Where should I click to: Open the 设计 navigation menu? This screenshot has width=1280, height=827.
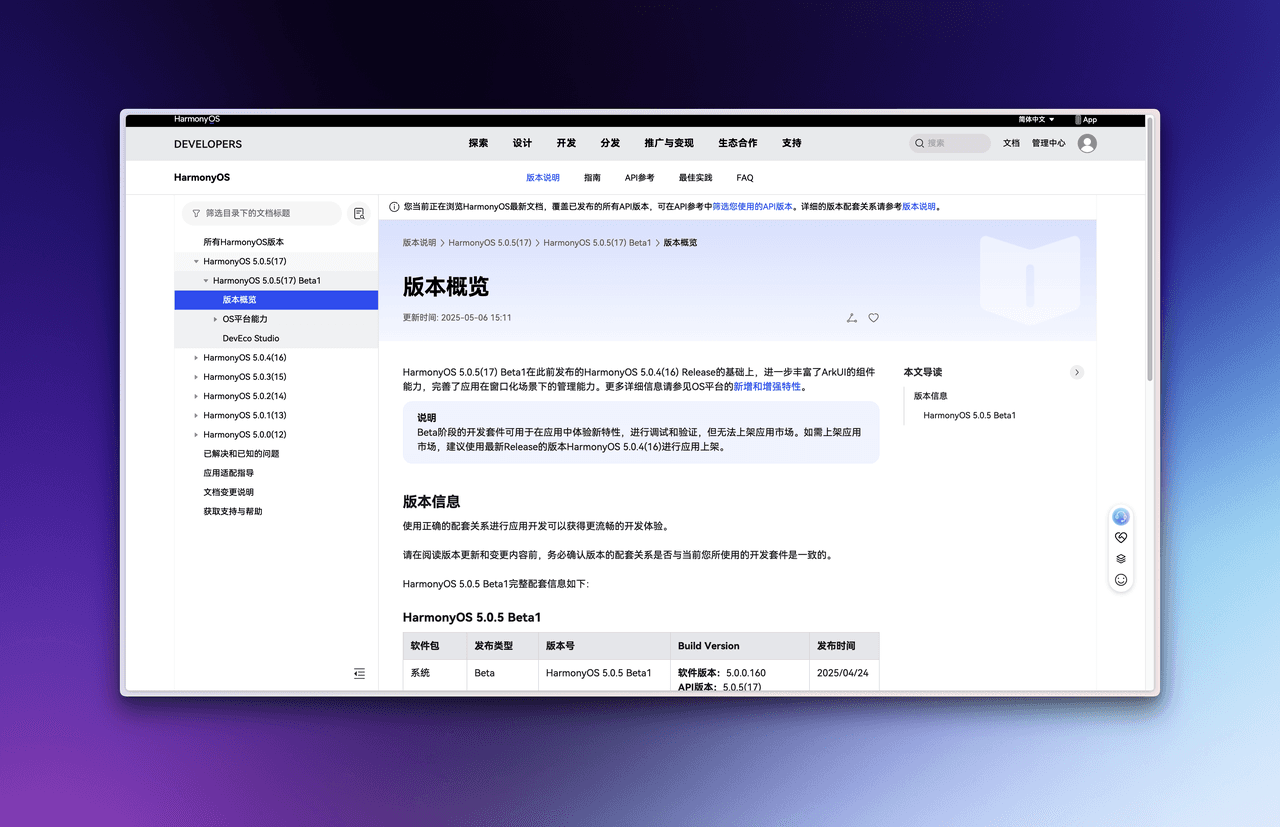(x=522, y=143)
